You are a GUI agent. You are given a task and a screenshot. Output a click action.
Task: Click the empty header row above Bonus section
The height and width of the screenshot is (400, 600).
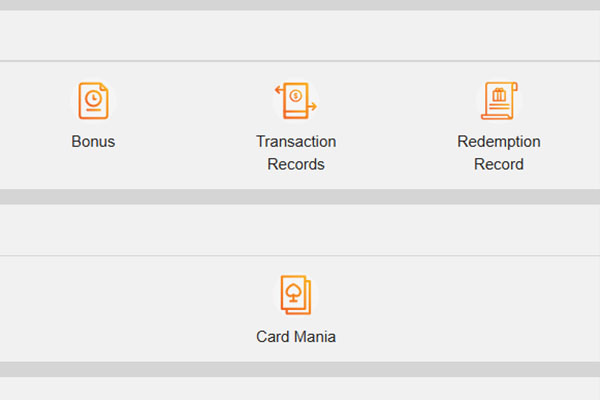click(x=300, y=35)
